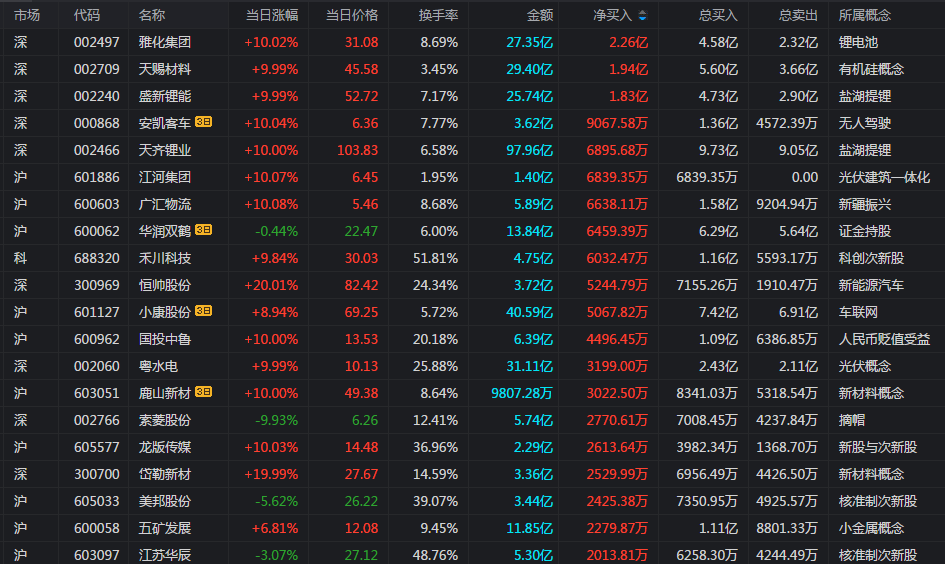Click the margin badge next to 鹿山新材
Image resolution: width=945 pixels, height=564 pixels.
point(204,392)
